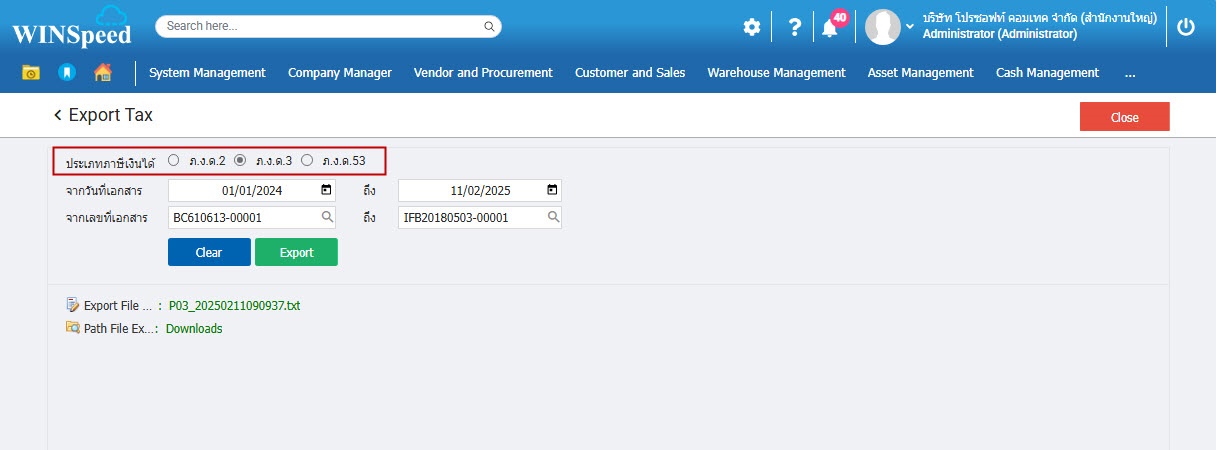This screenshot has height=450, width=1216.
Task: Select the ภ.ง.ด.2 radio button
Action: coord(174,160)
